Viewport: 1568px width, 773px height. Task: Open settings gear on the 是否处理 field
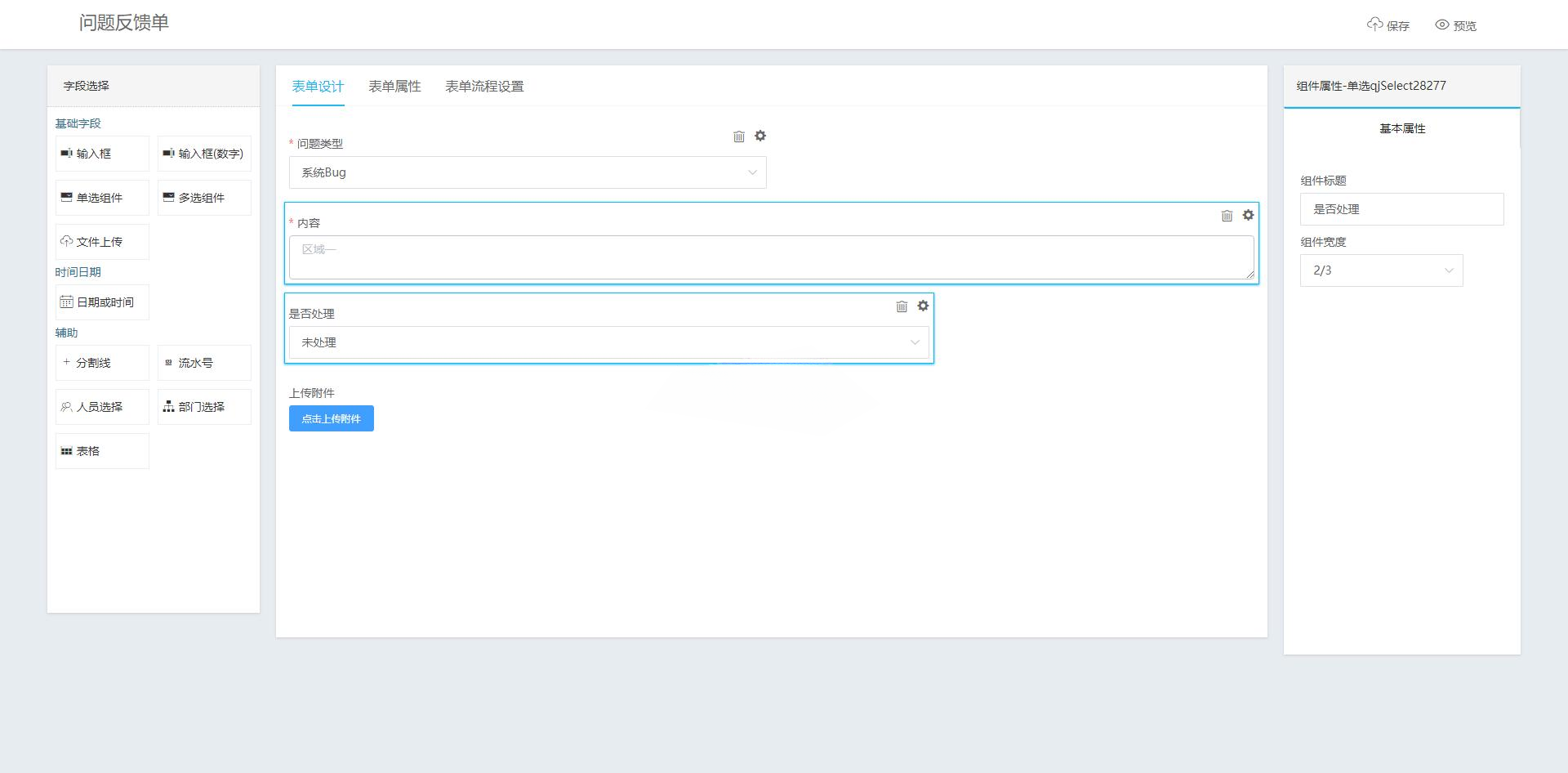tap(923, 306)
